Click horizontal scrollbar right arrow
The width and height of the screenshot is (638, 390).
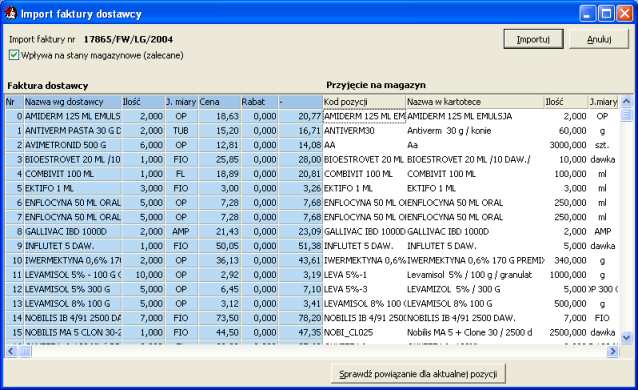(x=612, y=351)
